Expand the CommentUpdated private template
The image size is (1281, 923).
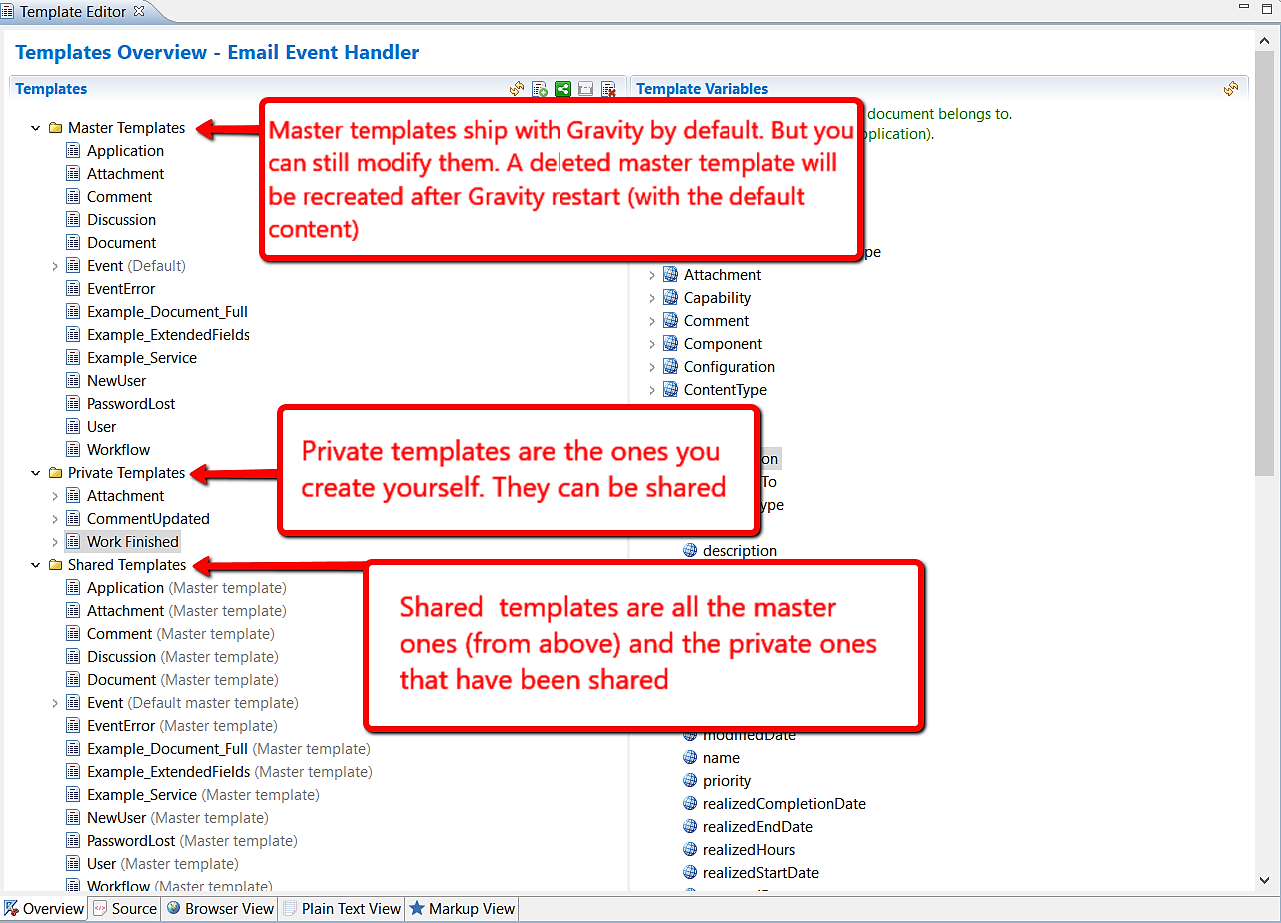point(55,519)
